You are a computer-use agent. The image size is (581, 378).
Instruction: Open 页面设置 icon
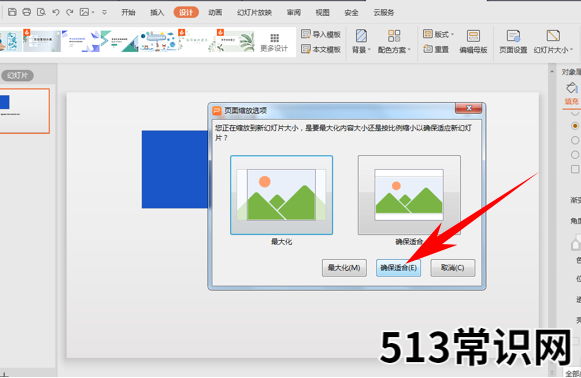(513, 36)
